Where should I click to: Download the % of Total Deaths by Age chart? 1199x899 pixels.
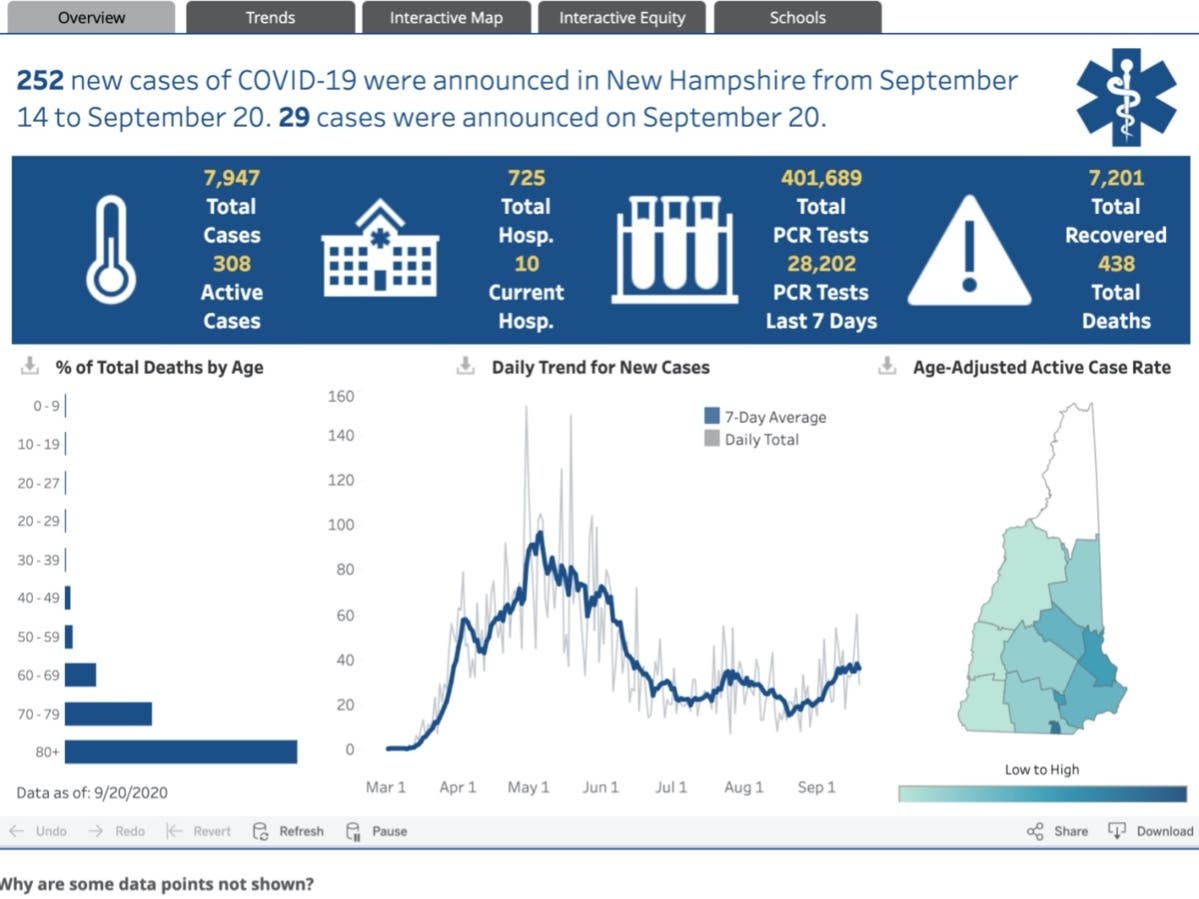pos(31,367)
